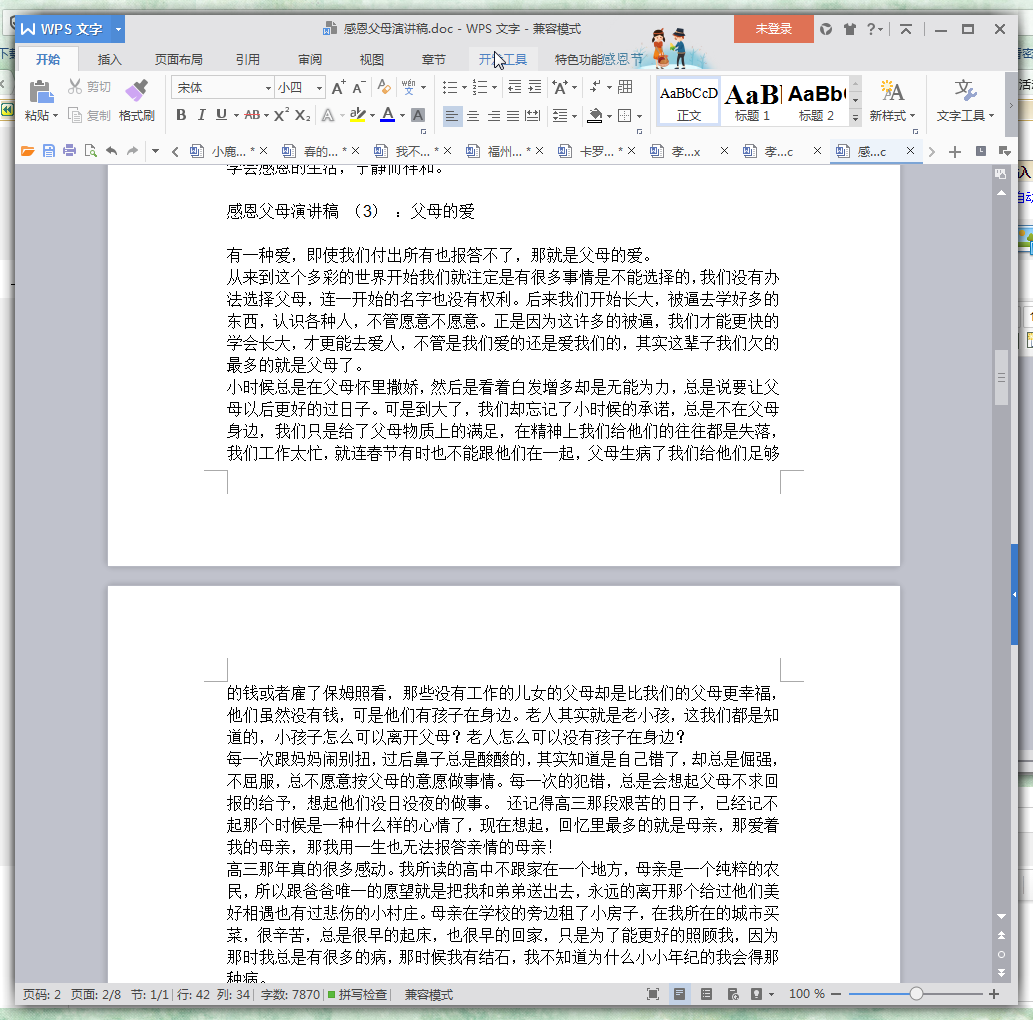Click the 未登录 login button
The height and width of the screenshot is (1020, 1033).
[773, 29]
